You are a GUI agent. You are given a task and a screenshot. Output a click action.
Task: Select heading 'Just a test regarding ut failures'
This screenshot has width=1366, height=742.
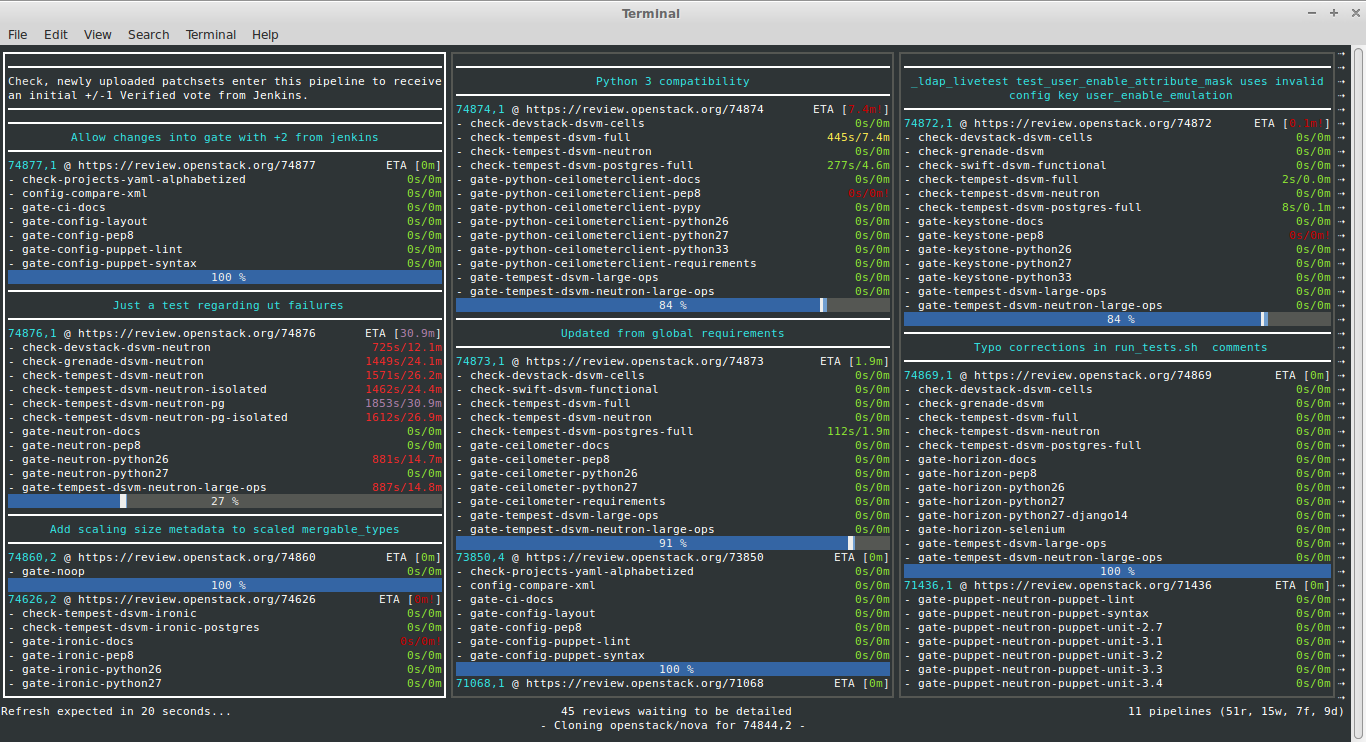pos(228,305)
